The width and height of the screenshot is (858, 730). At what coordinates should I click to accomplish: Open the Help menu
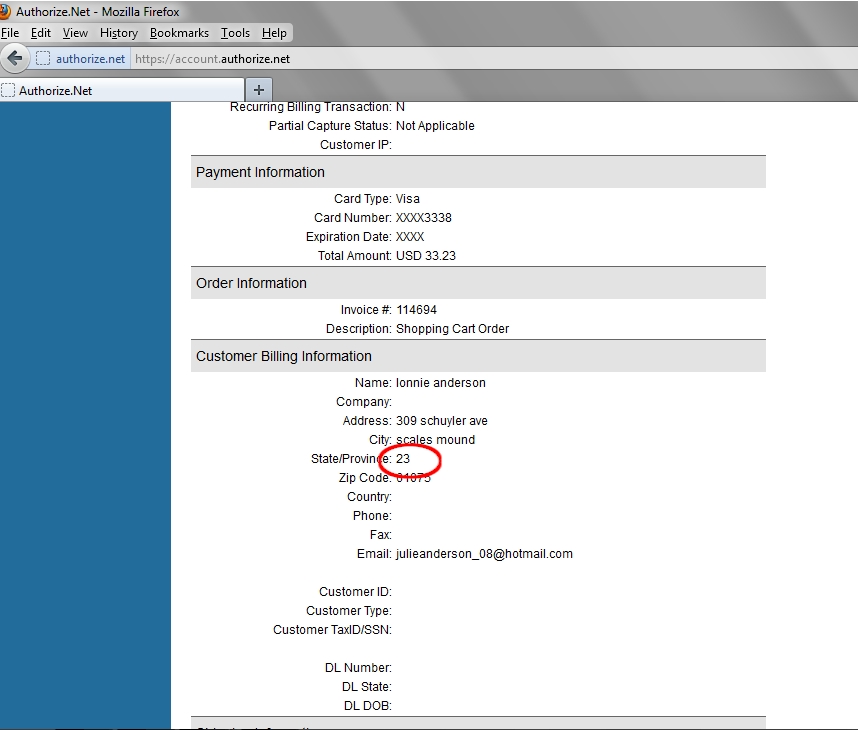274,33
